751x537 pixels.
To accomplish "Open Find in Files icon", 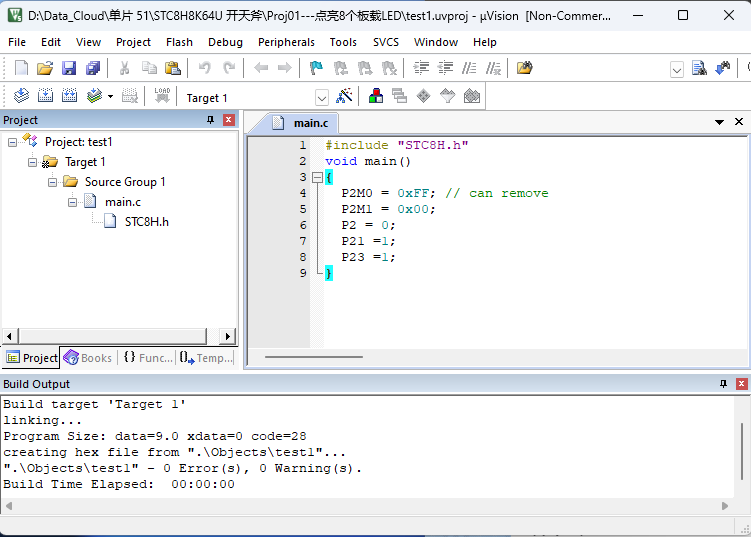I will (524, 68).
